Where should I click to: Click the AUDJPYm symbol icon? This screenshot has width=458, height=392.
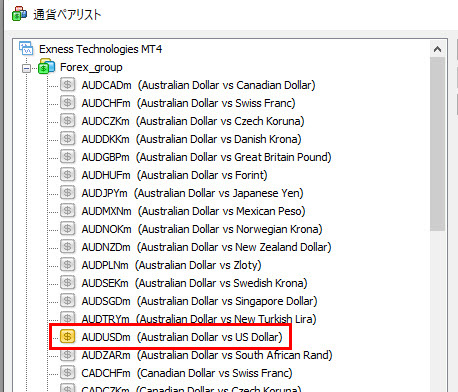pyautogui.click(x=67, y=193)
